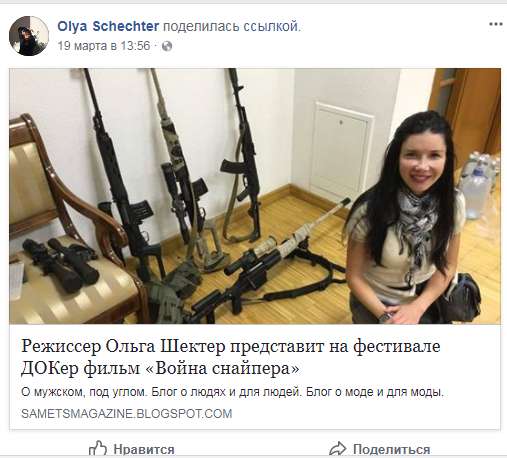The width and height of the screenshot is (507, 458).
Task: Click the water bottles in the photo
Action: pyautogui.click(x=478, y=185)
